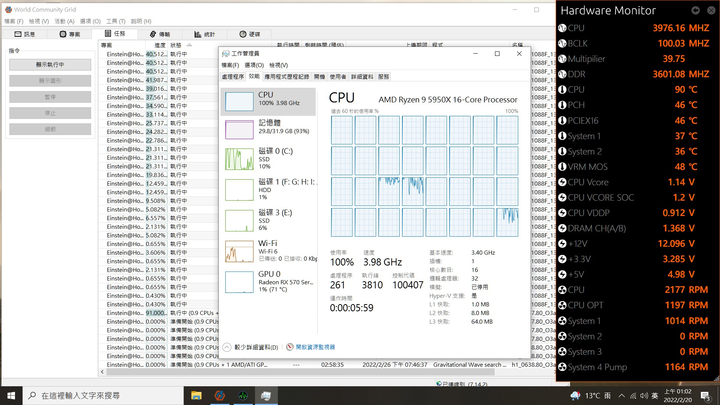Viewport: 720px width, 405px height.
Task: Click the Hardware Monitor taskbar icon
Action: pos(243,395)
